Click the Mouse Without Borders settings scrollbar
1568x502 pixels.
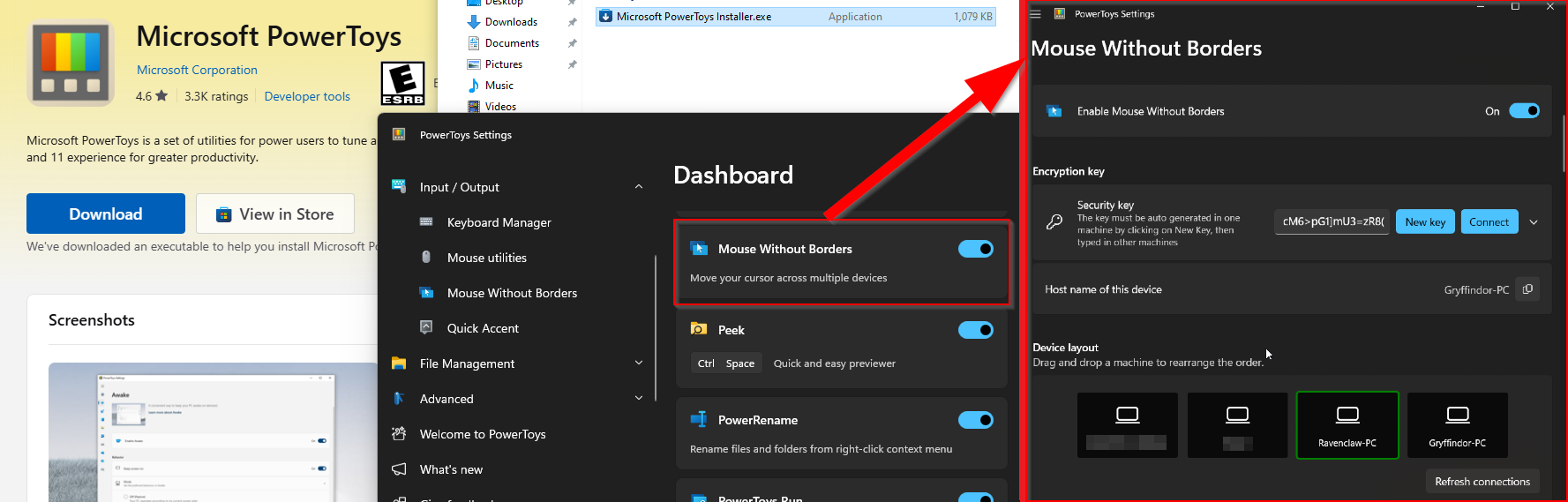(x=1564, y=143)
